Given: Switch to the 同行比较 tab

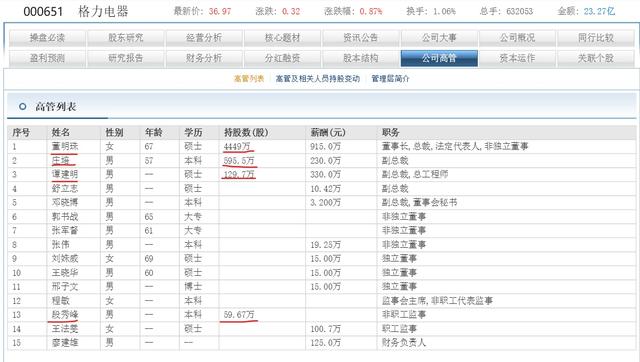Looking at the screenshot, I should point(596,38).
